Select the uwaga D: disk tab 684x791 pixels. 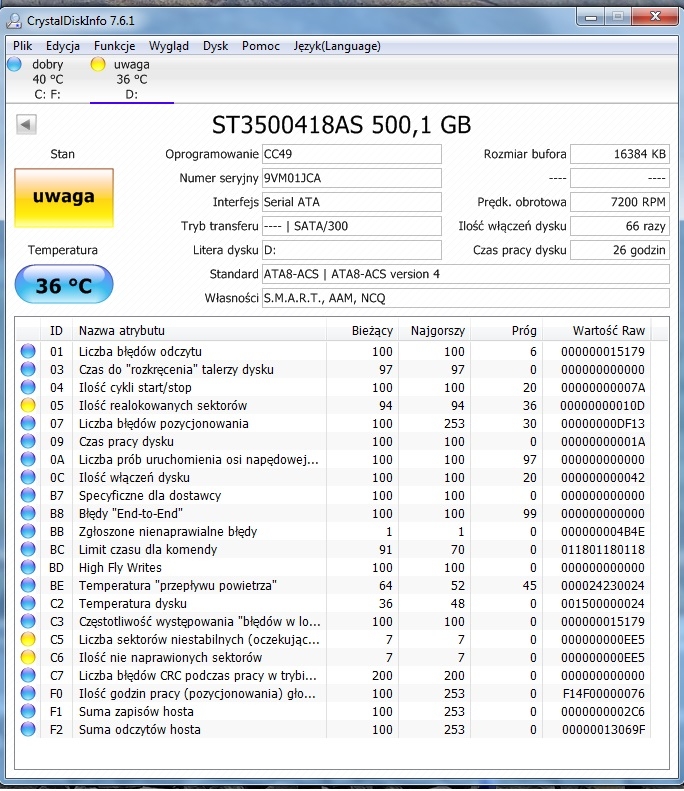pos(132,79)
